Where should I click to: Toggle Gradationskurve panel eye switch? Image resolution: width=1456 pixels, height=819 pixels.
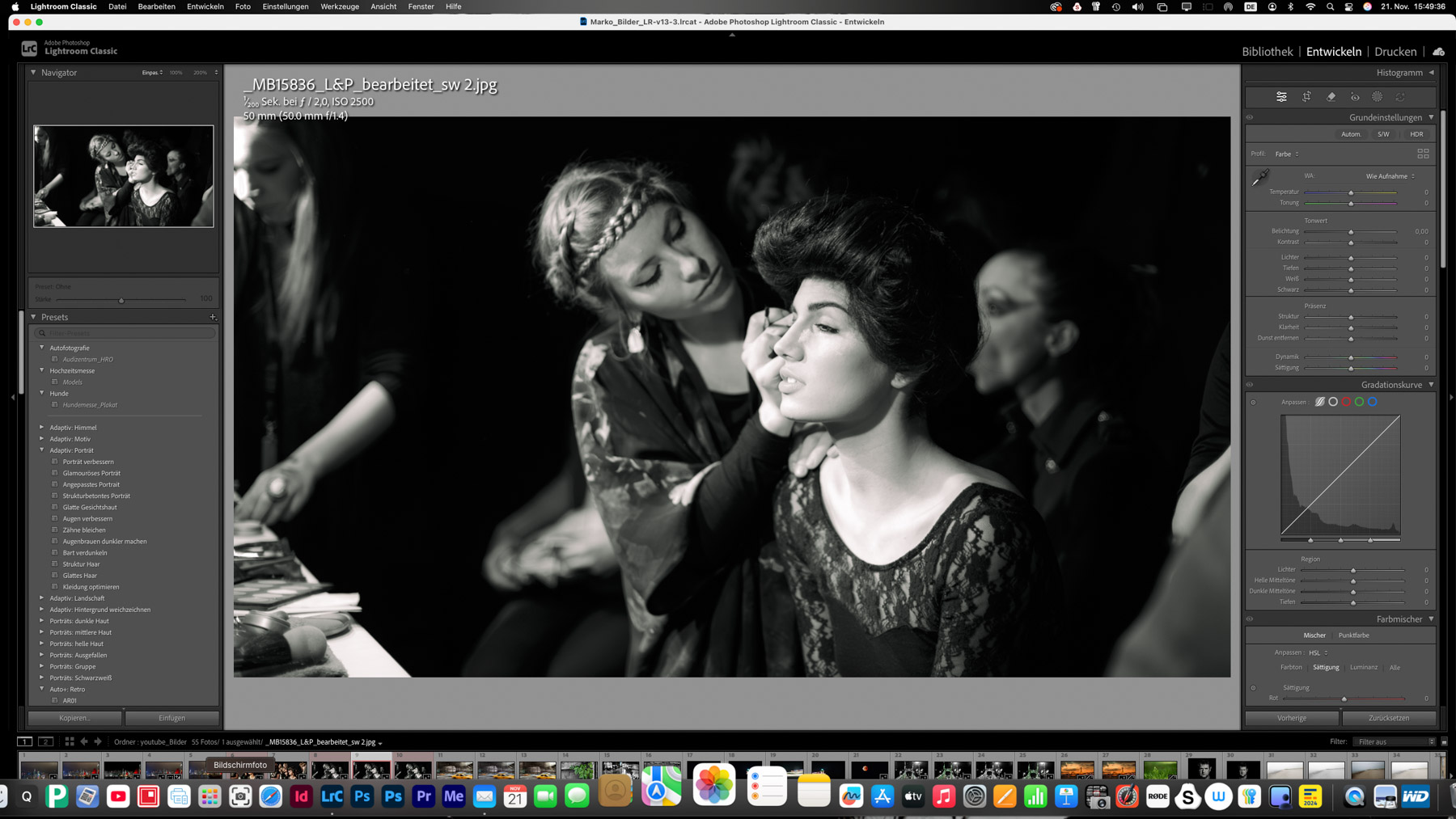1250,385
